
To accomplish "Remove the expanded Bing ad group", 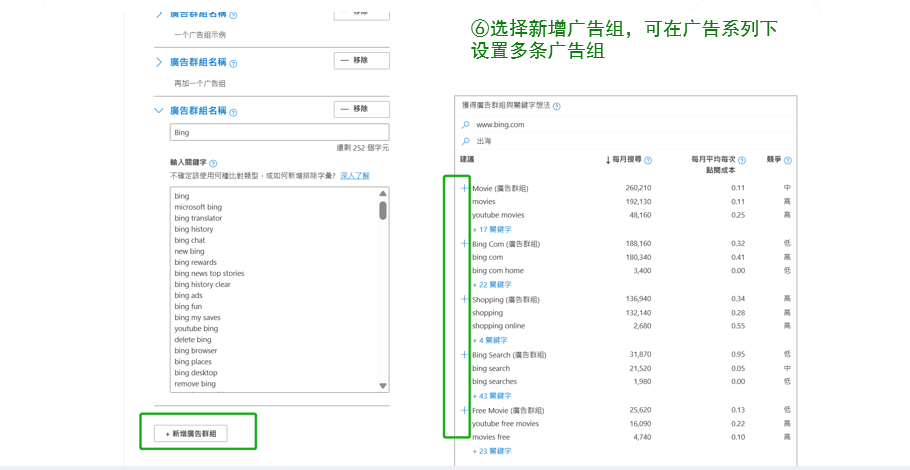I will [x=362, y=109].
